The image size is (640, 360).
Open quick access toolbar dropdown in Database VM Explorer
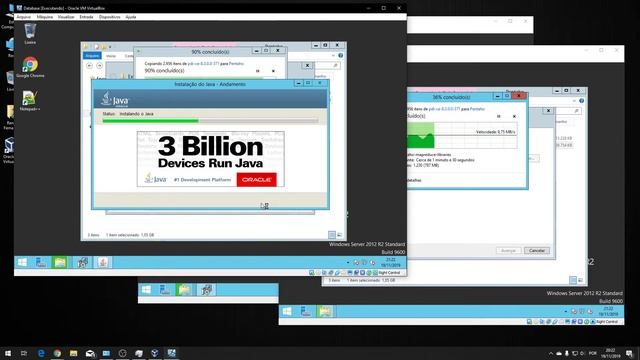110,47
